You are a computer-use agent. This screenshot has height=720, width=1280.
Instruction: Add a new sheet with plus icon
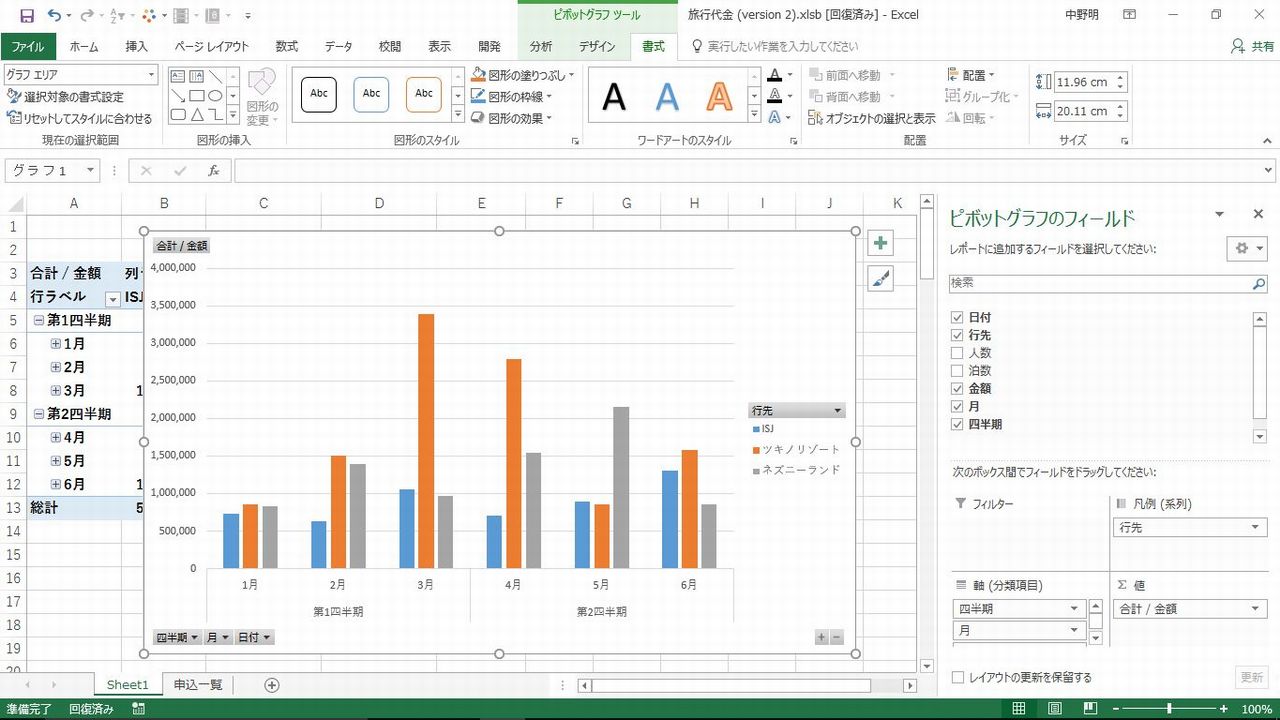coord(271,685)
